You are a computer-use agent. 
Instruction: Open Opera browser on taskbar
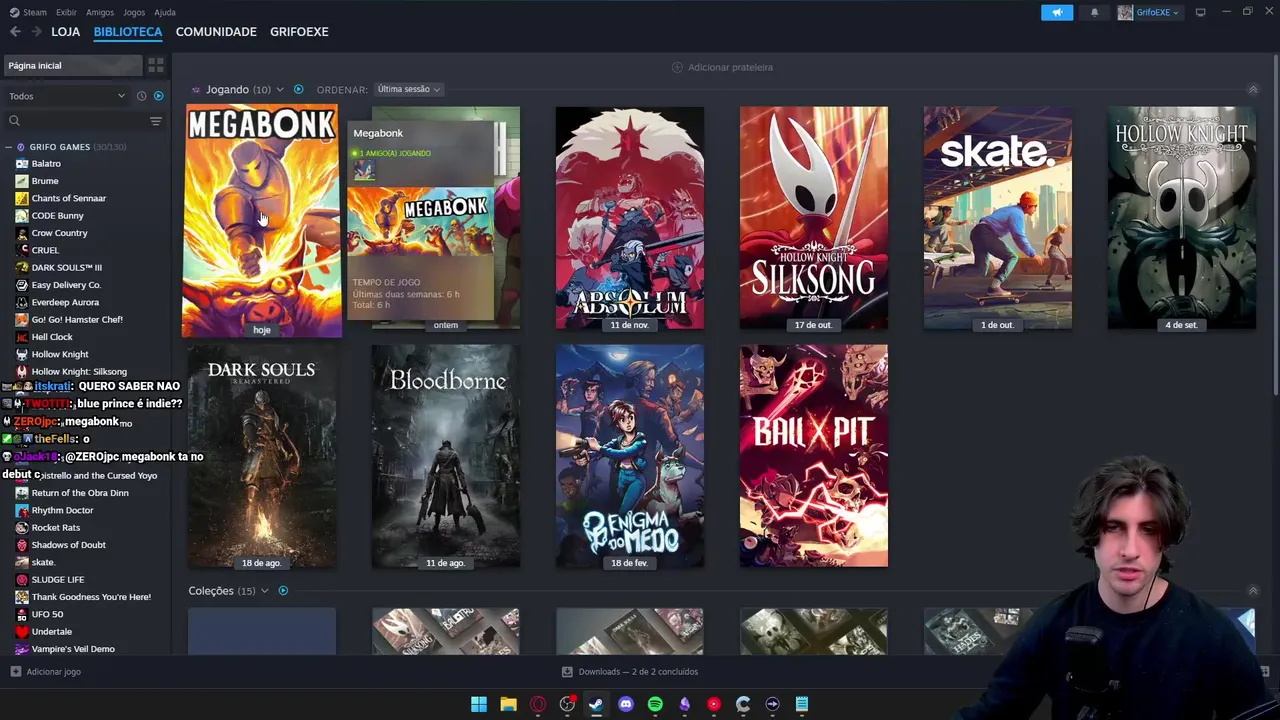pos(538,704)
